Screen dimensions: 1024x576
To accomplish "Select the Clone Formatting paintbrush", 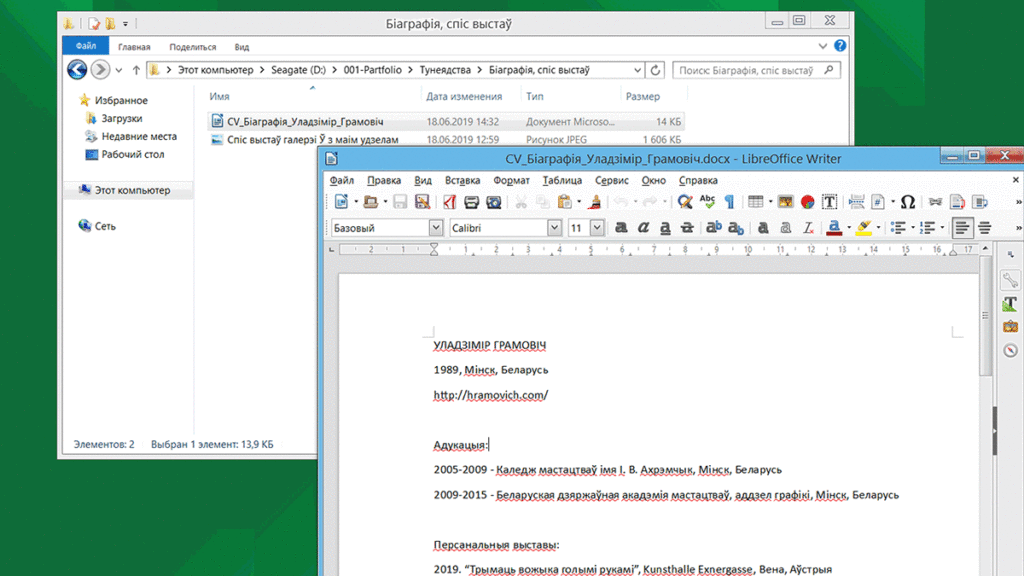I will tap(594, 202).
